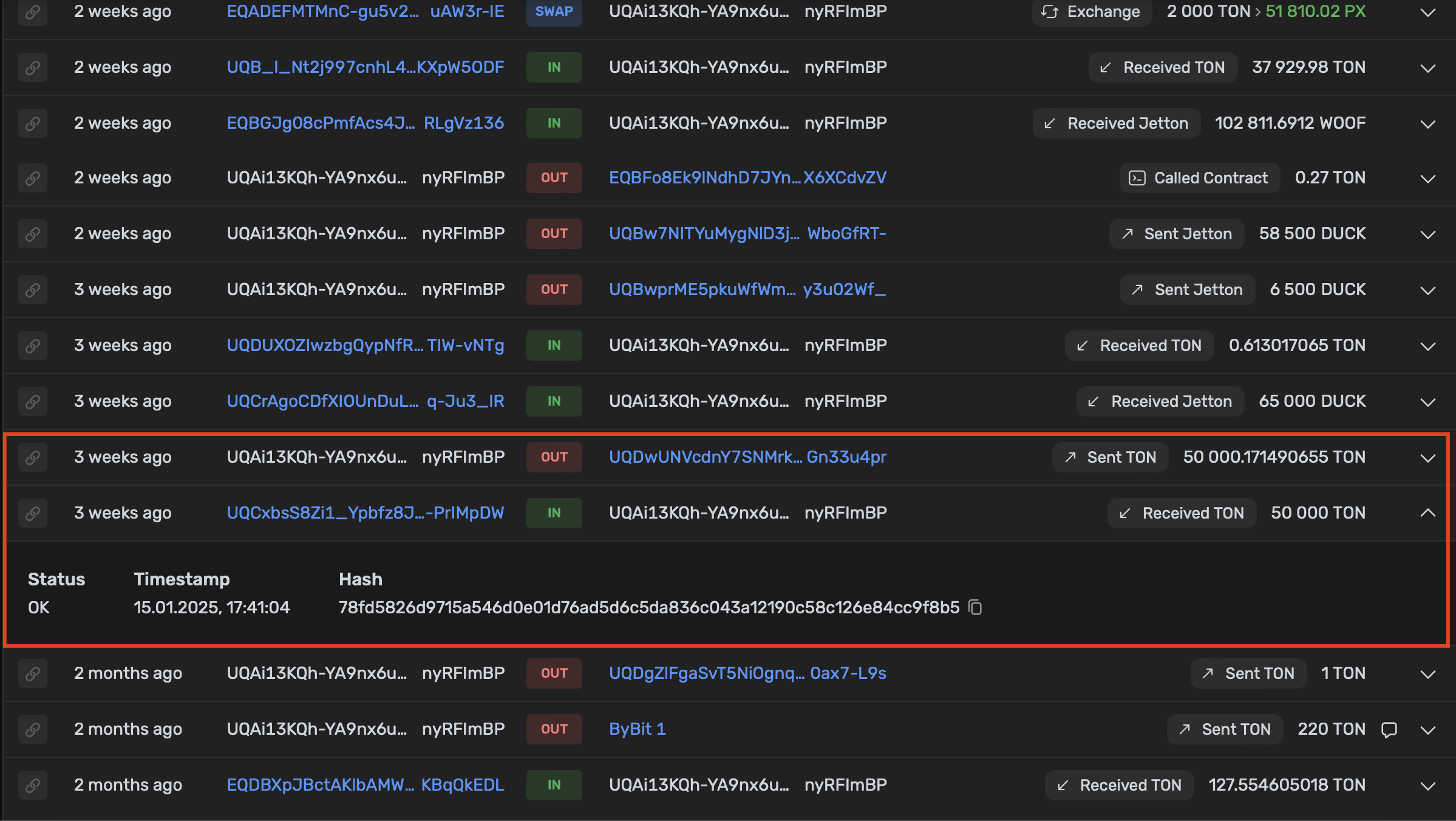Screen dimensions: 1456x821
Task: Collapse the highlighted 50 000 TON received transaction
Action: click(x=1427, y=513)
